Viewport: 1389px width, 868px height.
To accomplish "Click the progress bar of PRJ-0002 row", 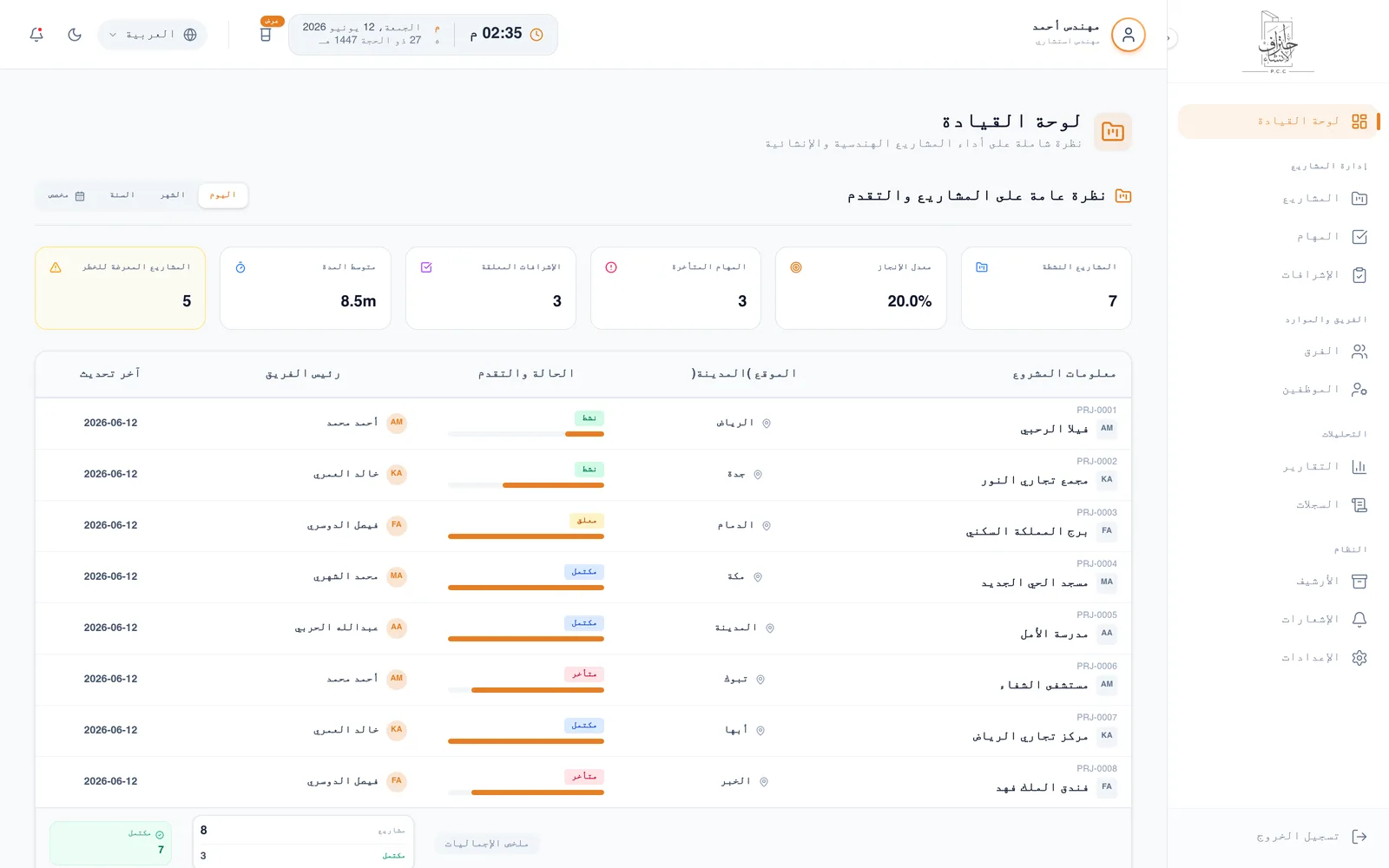I will (526, 485).
